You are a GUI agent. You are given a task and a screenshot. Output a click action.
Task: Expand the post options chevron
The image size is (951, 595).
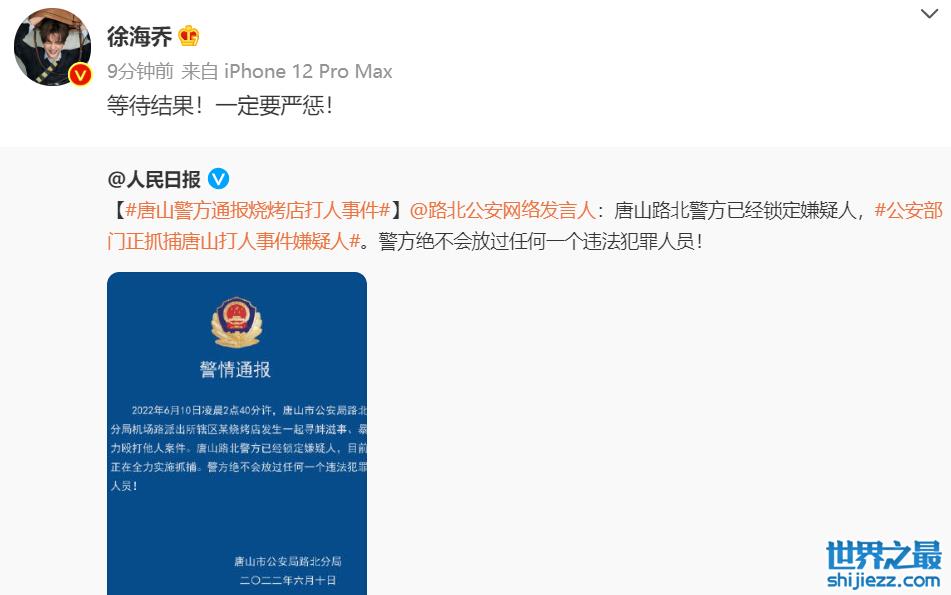(x=929, y=13)
